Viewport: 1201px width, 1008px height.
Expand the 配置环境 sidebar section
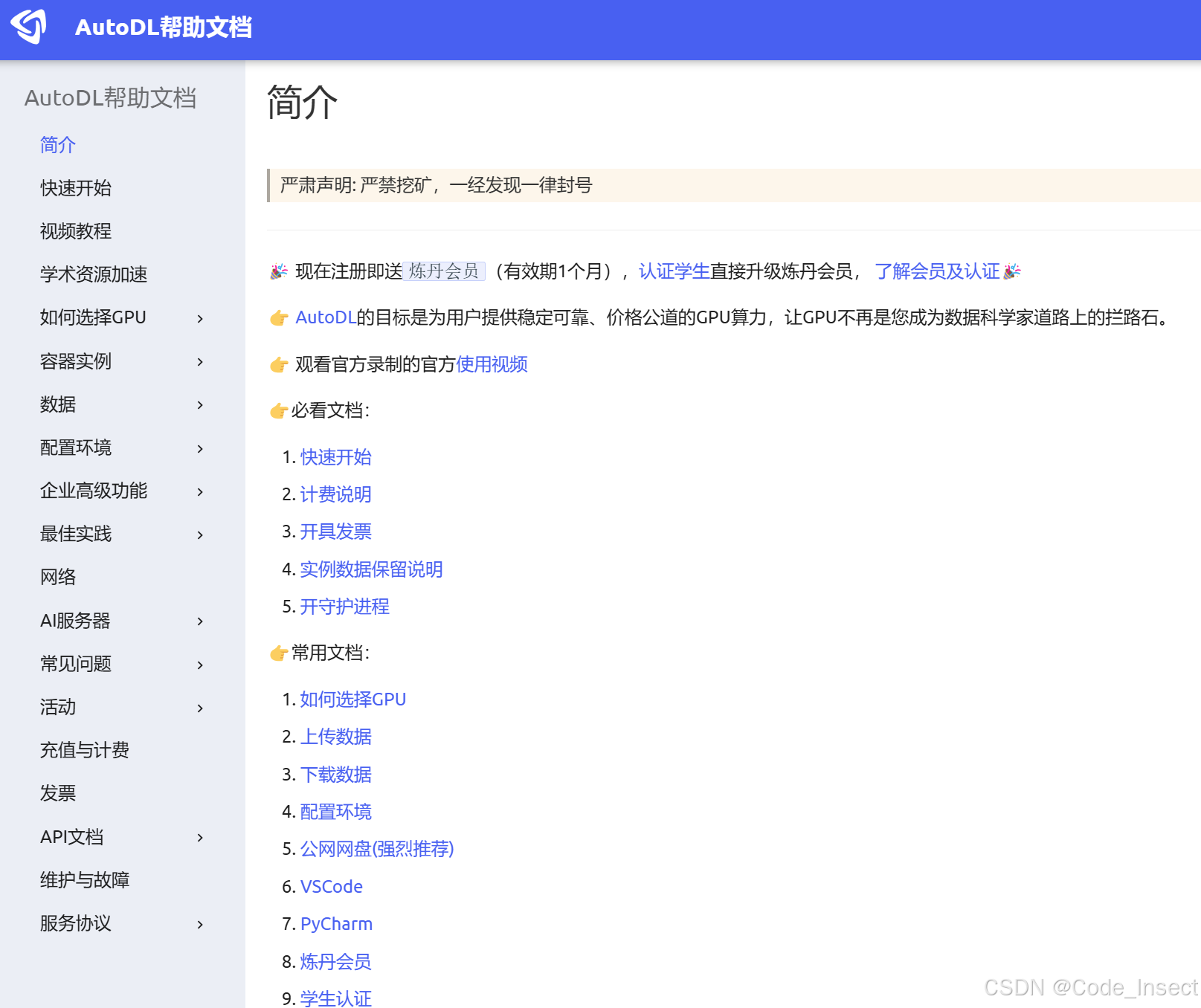(199, 448)
